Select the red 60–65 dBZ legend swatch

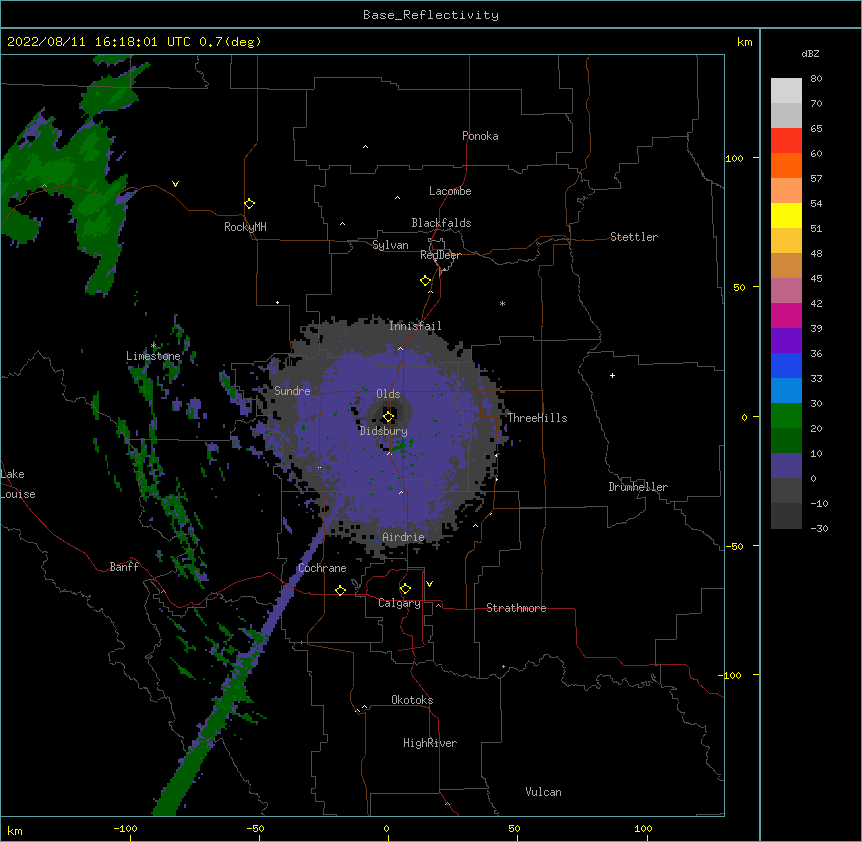pos(786,141)
